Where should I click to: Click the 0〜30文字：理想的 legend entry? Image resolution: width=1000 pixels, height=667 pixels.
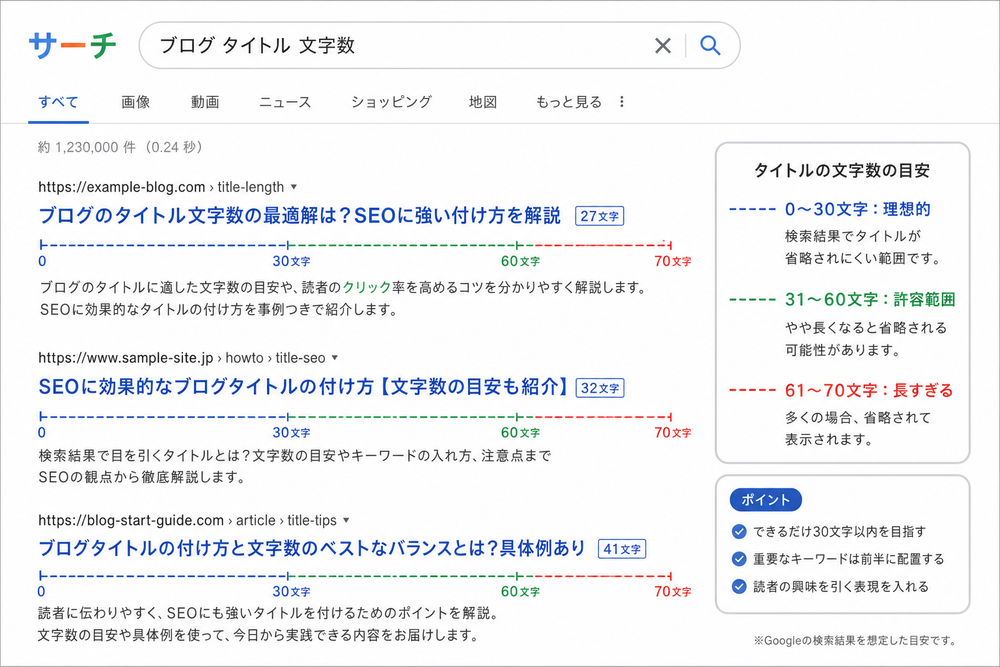point(857,209)
